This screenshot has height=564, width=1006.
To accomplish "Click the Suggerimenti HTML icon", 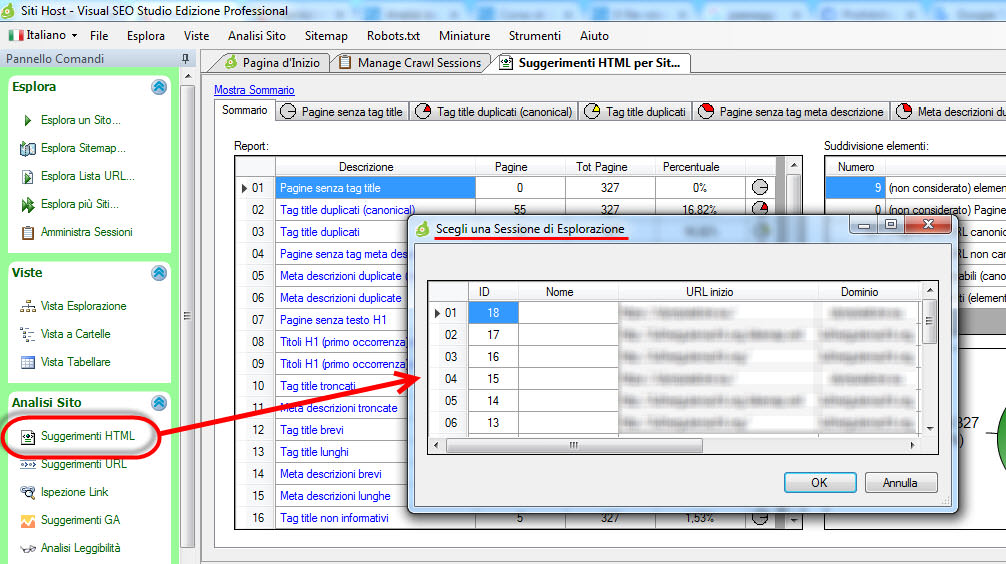I will [x=28, y=437].
